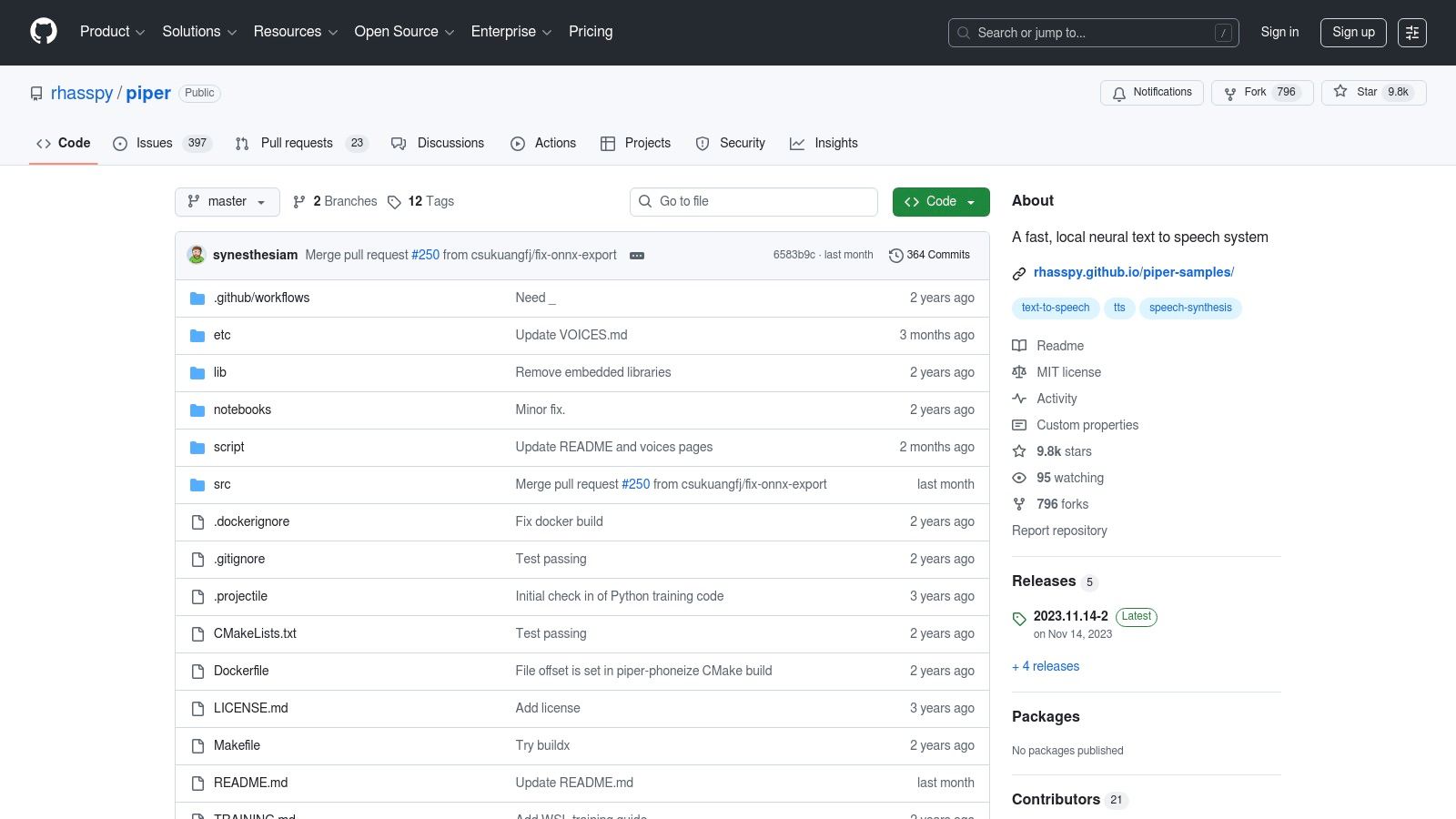The image size is (1456, 819).
Task: Click the star icon beside 9.8k stars
Action: [1019, 451]
